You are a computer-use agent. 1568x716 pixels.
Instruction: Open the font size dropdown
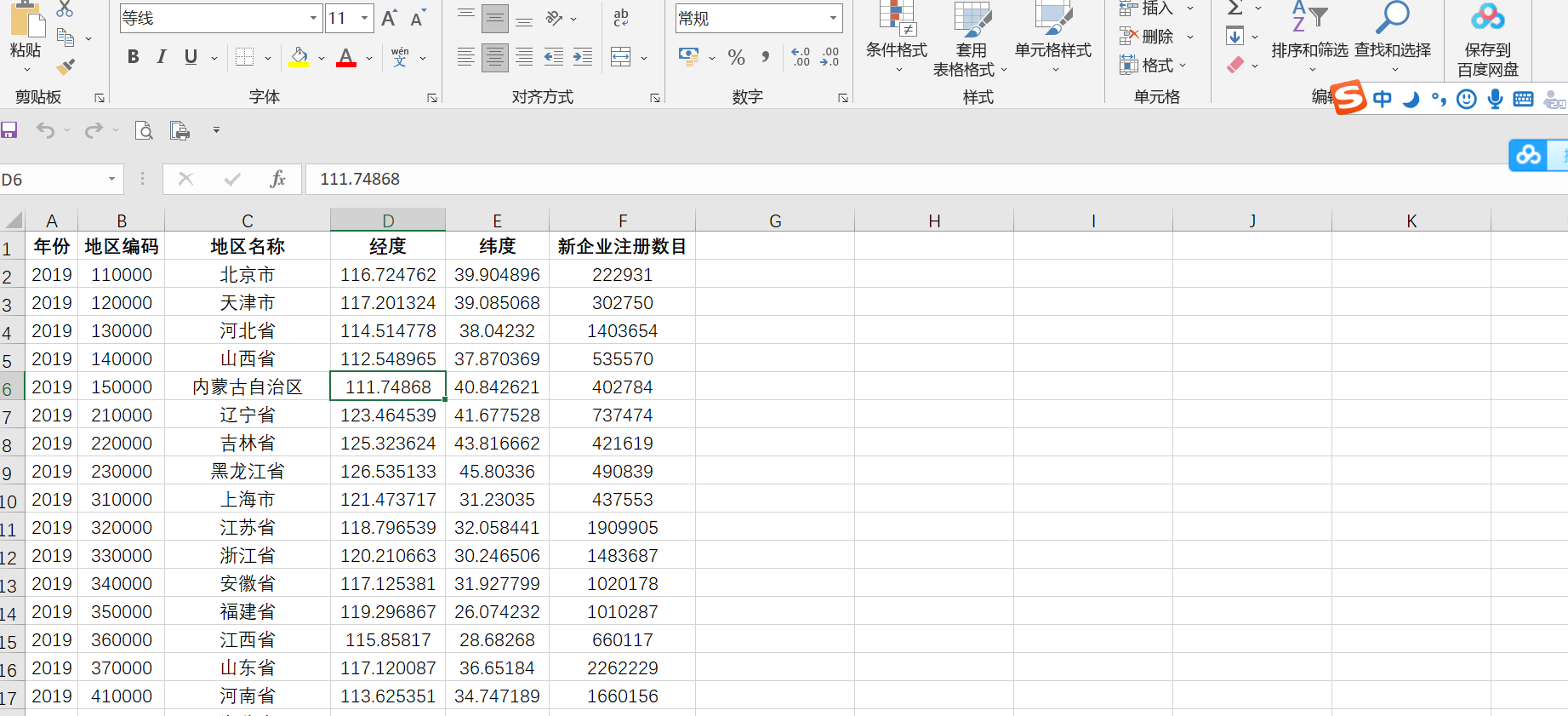click(365, 18)
